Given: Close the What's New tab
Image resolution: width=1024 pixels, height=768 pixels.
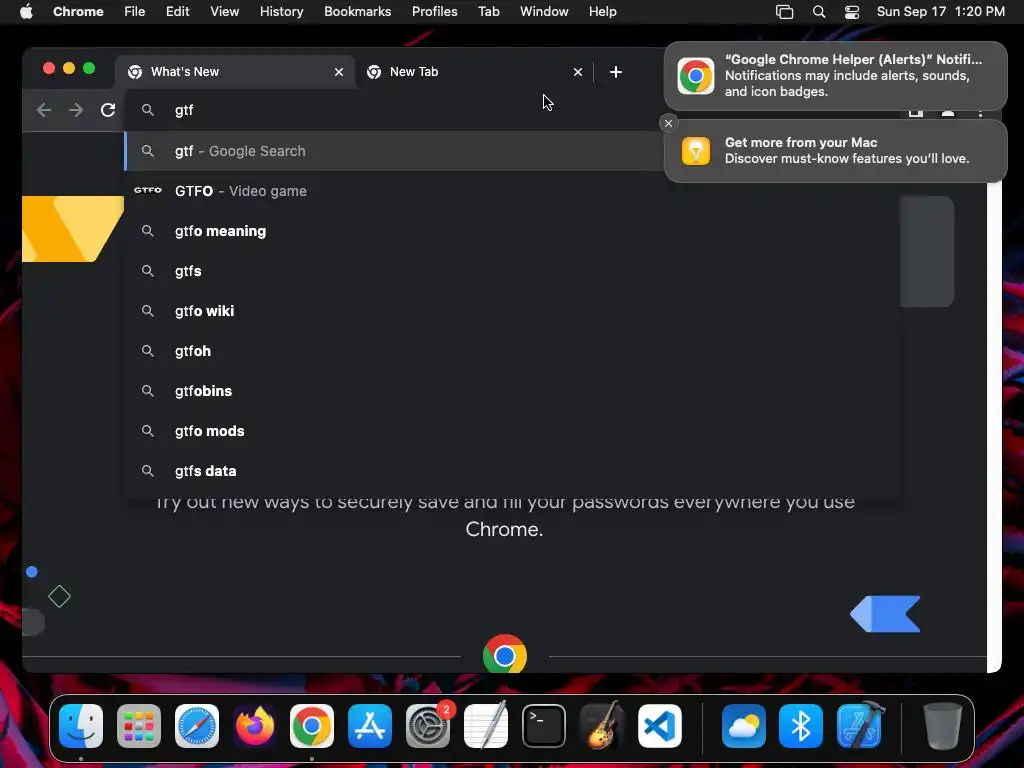Looking at the screenshot, I should tap(338, 72).
